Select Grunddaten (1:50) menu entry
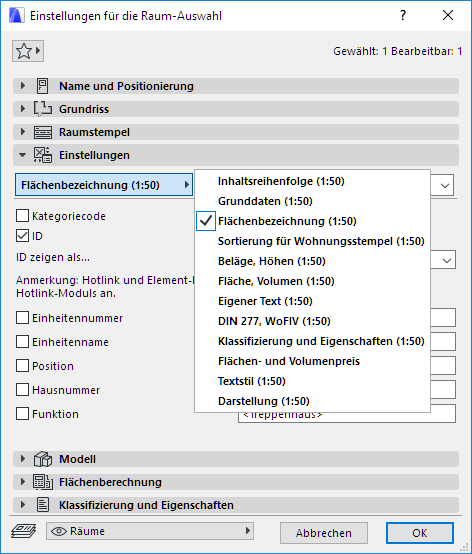 tap(312, 201)
